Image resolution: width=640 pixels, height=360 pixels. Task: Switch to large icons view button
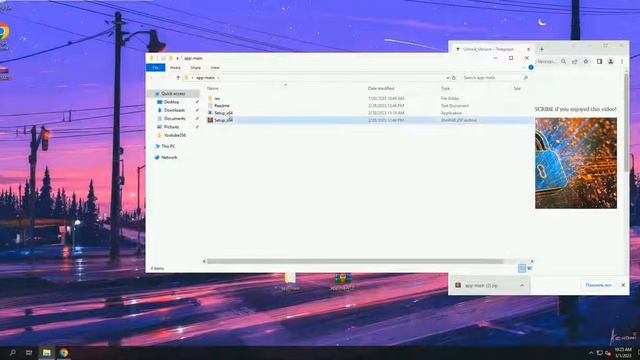coord(529,268)
